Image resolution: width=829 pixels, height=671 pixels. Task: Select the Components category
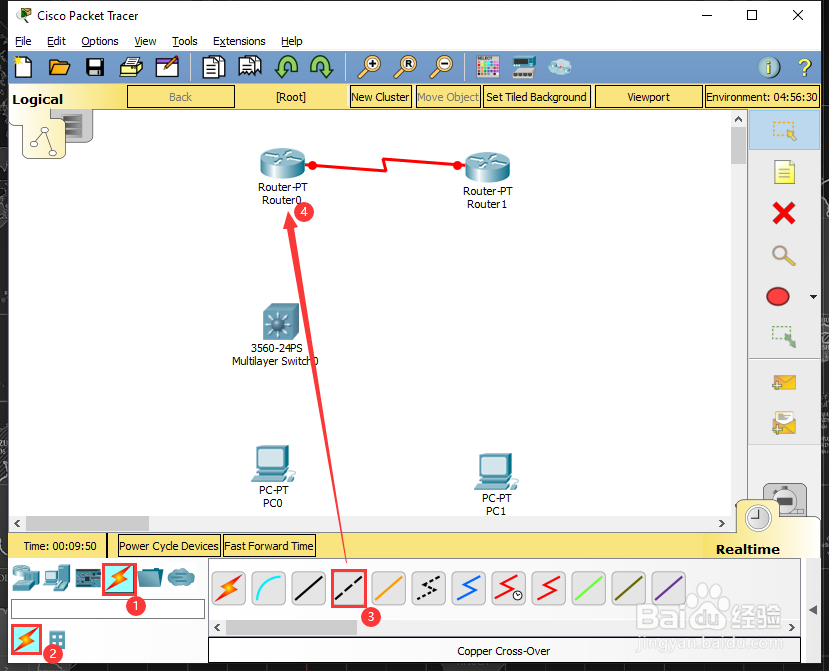tap(88, 578)
